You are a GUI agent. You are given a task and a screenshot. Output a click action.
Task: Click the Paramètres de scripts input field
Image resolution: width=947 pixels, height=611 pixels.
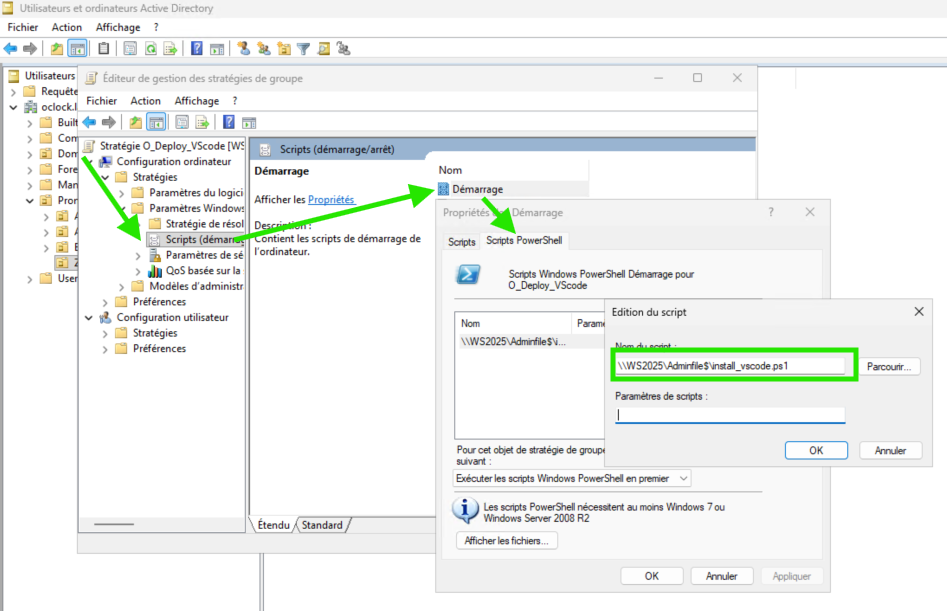[x=730, y=415]
